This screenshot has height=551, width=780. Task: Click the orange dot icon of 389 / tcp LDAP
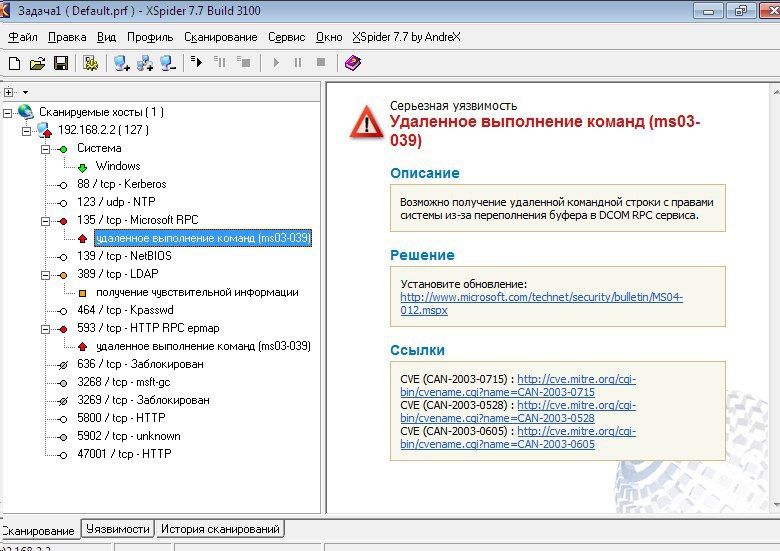(63, 275)
